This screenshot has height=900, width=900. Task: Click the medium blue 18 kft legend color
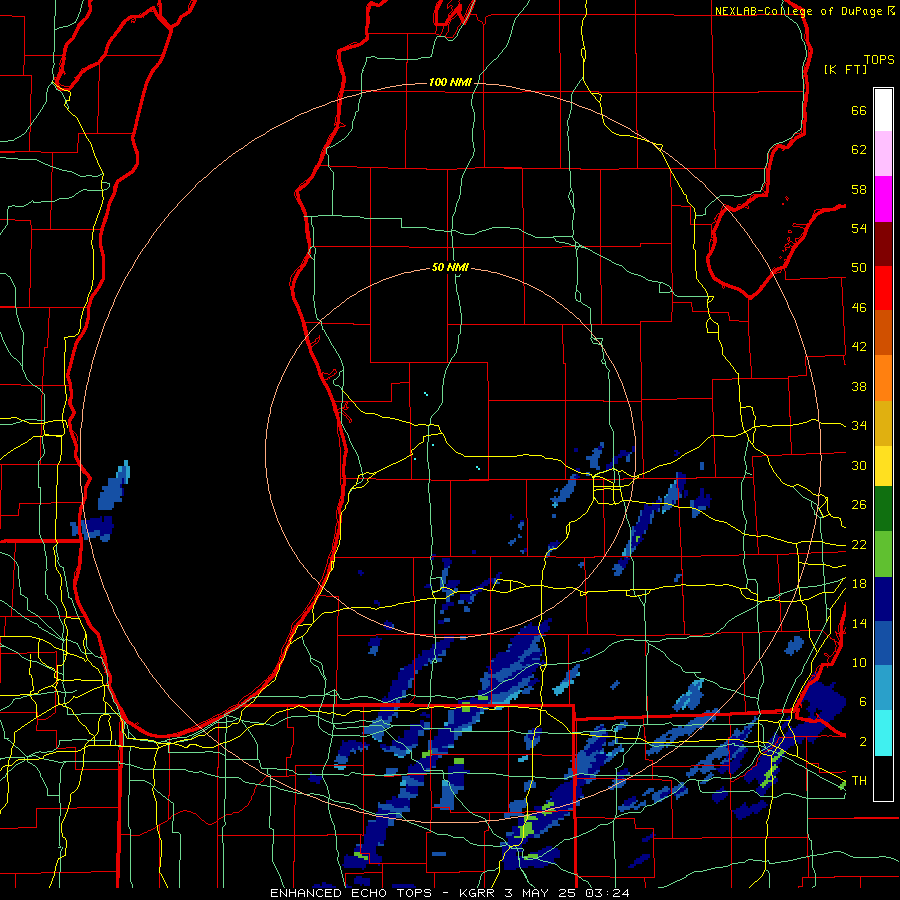click(883, 643)
